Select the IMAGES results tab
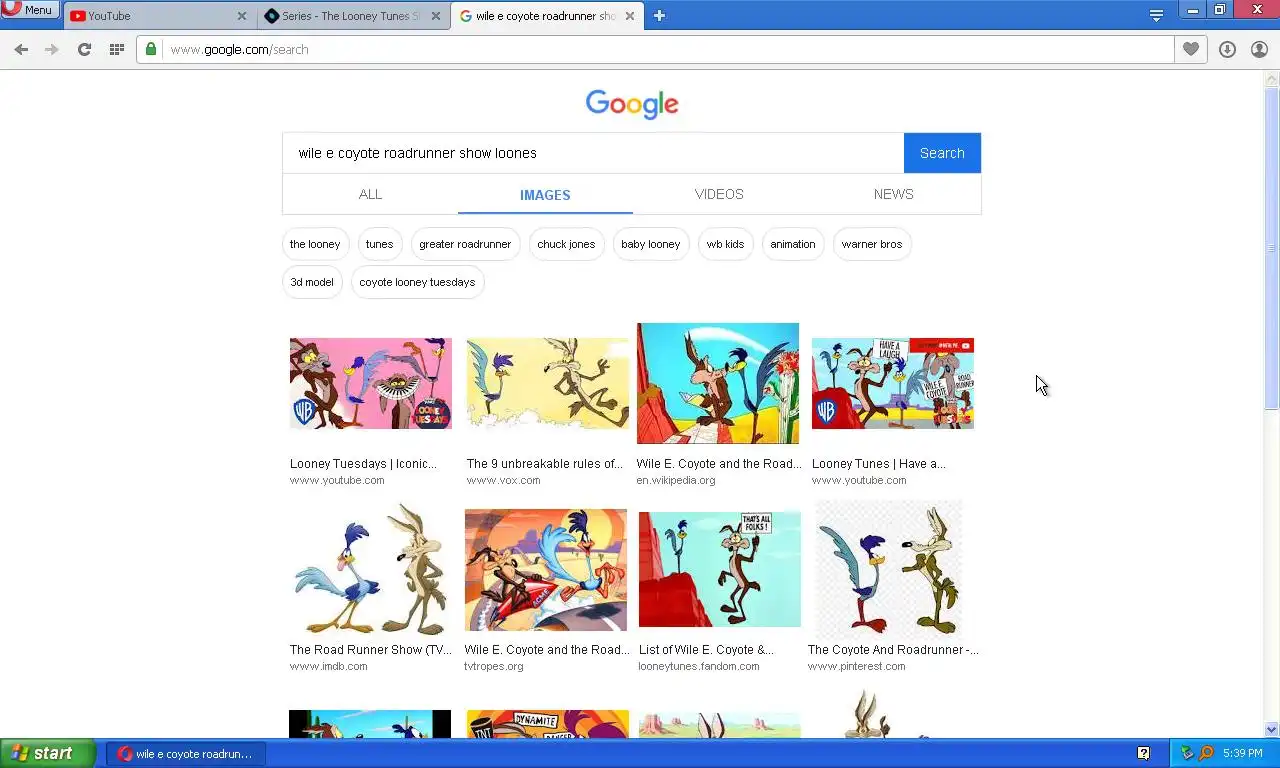The height and width of the screenshot is (768, 1280). 545,194
